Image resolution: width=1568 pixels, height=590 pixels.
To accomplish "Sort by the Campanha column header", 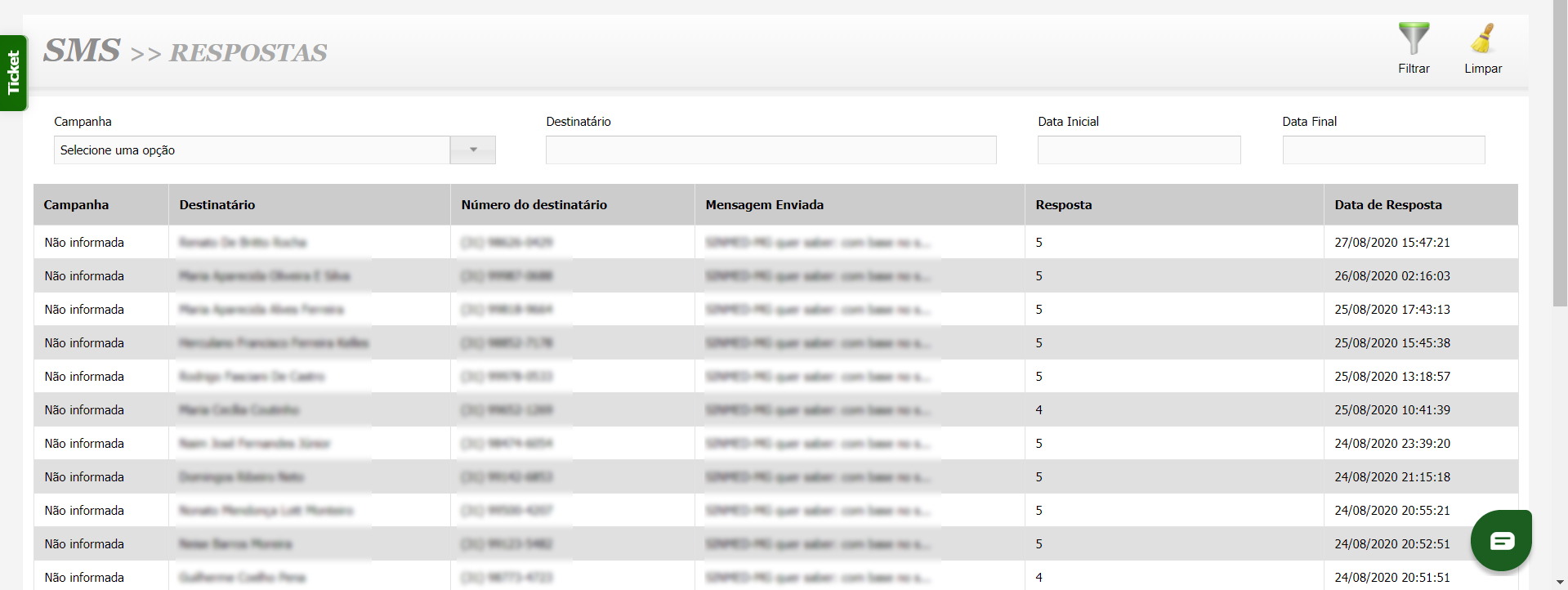I will pos(76,205).
